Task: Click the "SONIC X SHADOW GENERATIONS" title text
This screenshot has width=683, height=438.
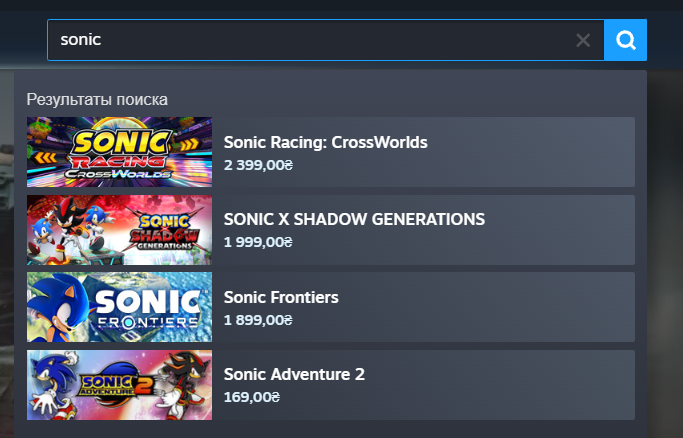Action: [354, 219]
